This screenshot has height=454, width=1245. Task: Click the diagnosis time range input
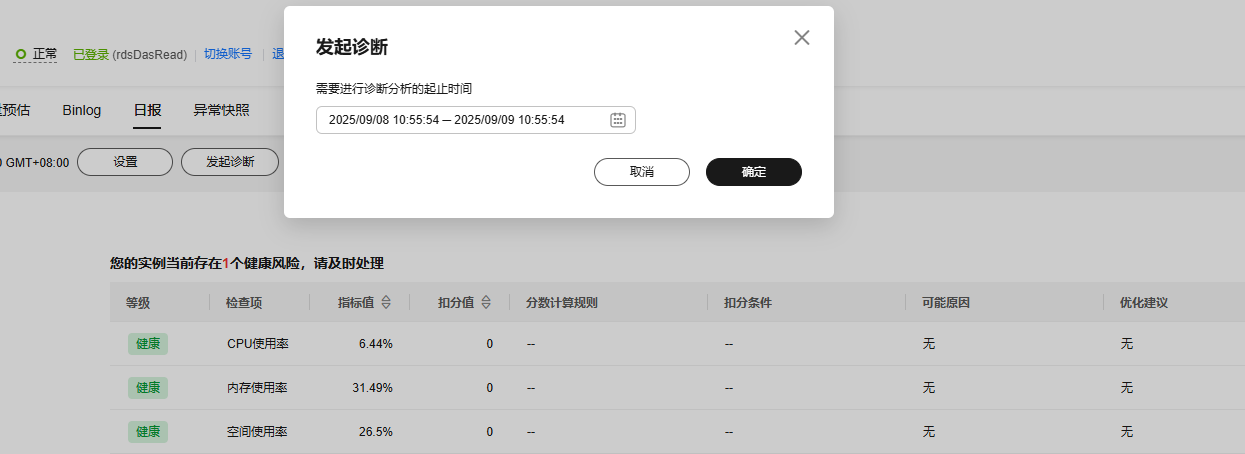[x=460, y=120]
